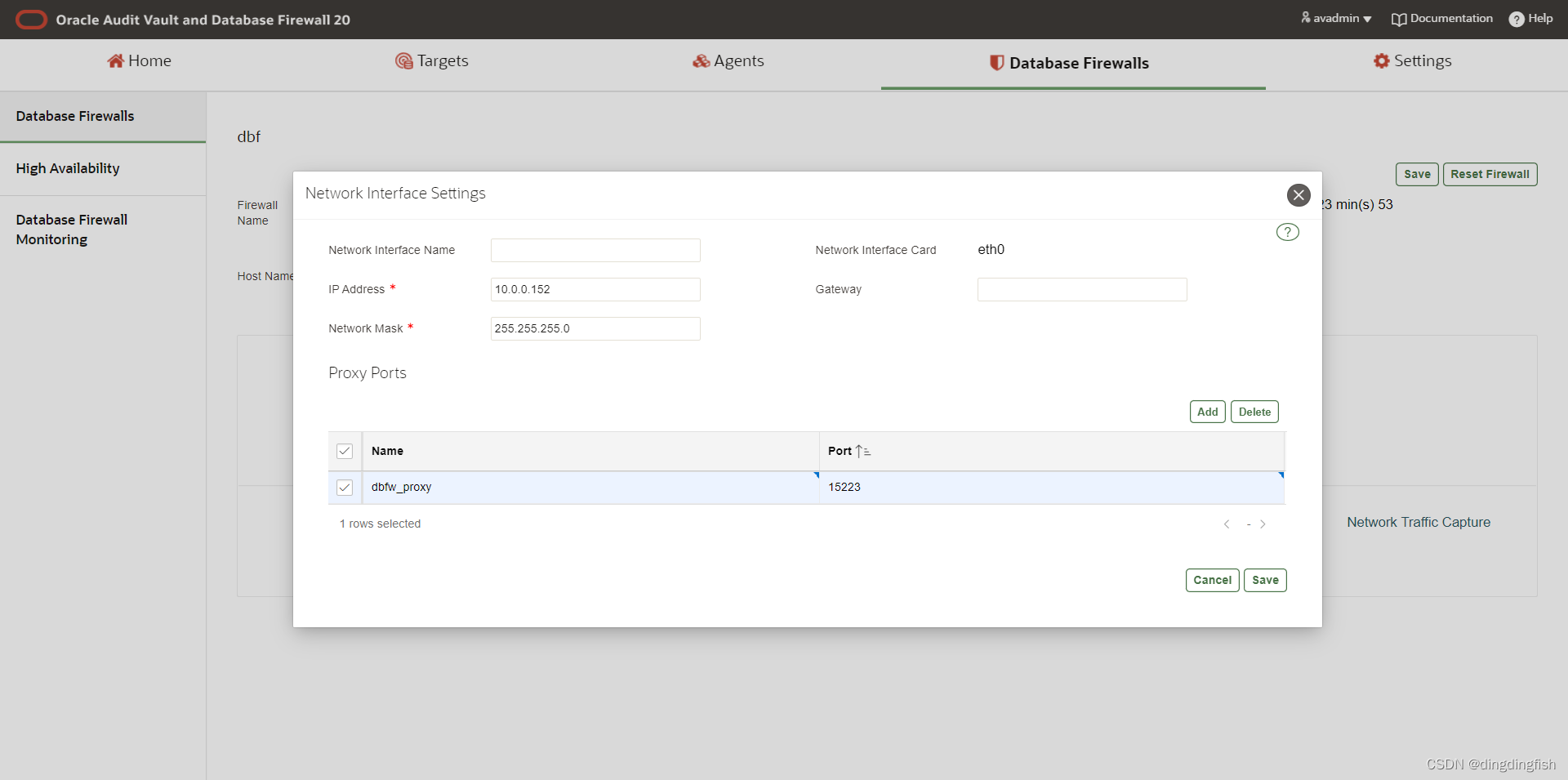Screen dimensions: 1568x780
Task: Click the Targets bullseye icon
Action: [x=403, y=61]
